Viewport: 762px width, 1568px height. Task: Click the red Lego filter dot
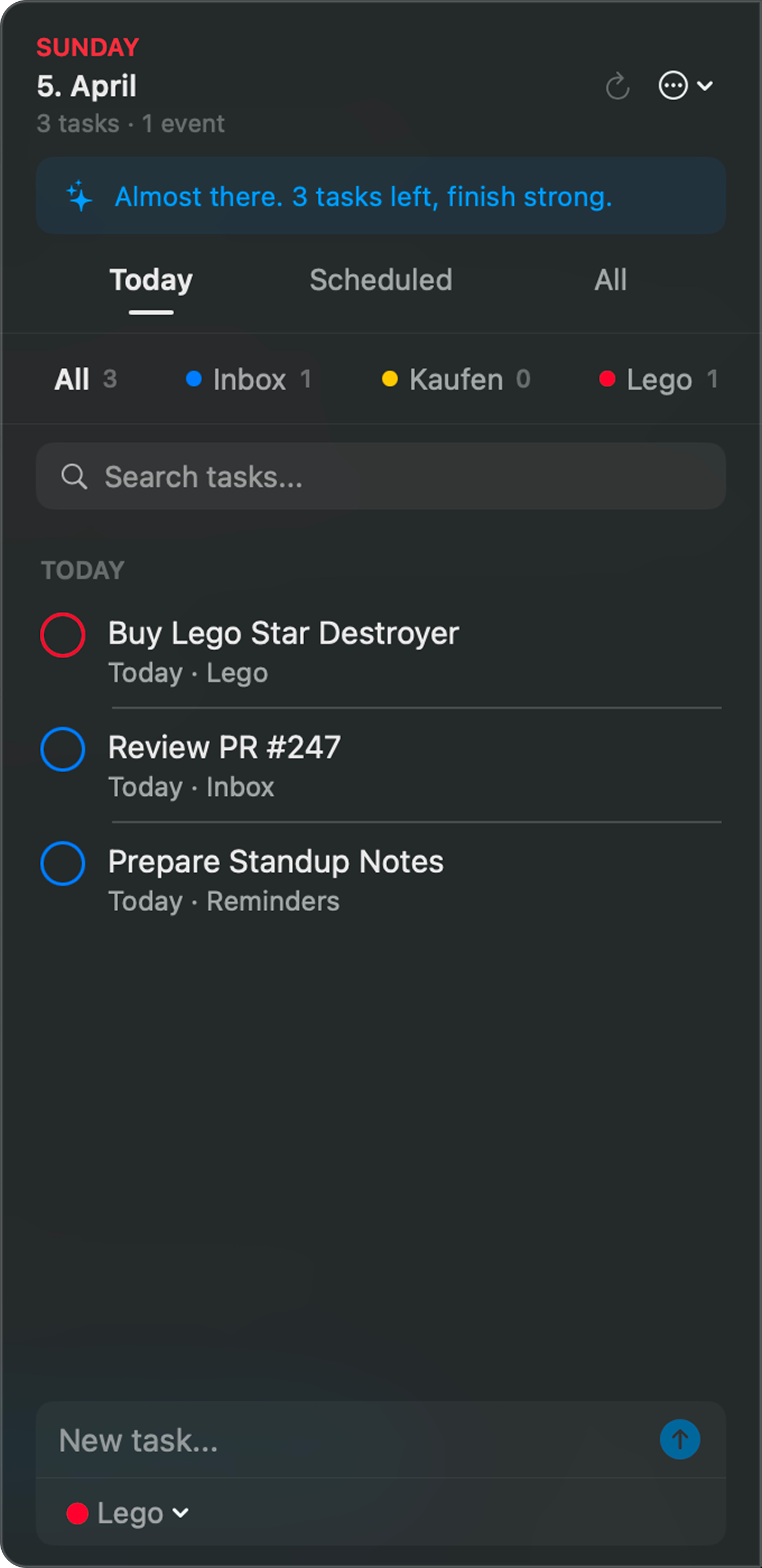tap(607, 379)
